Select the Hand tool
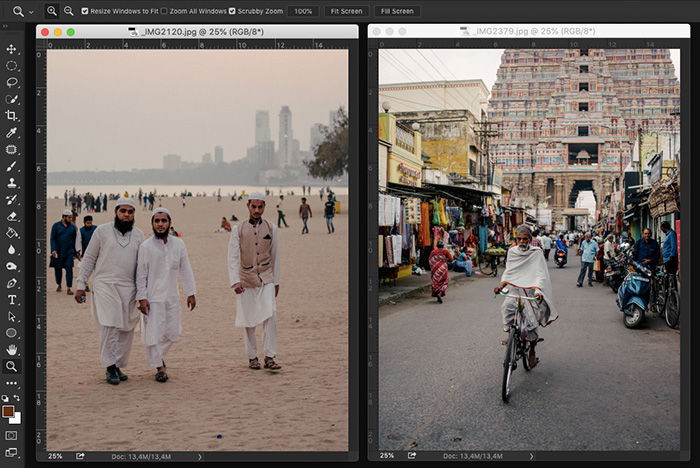 tap(12, 350)
